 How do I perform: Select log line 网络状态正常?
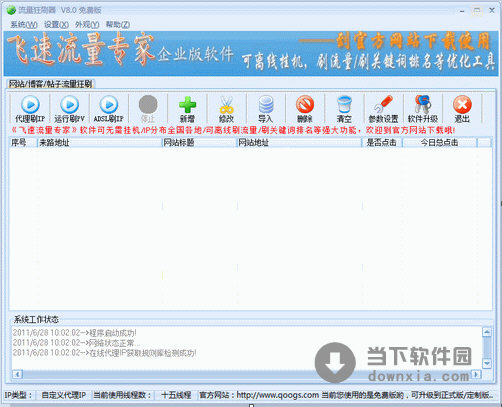click(76, 343)
